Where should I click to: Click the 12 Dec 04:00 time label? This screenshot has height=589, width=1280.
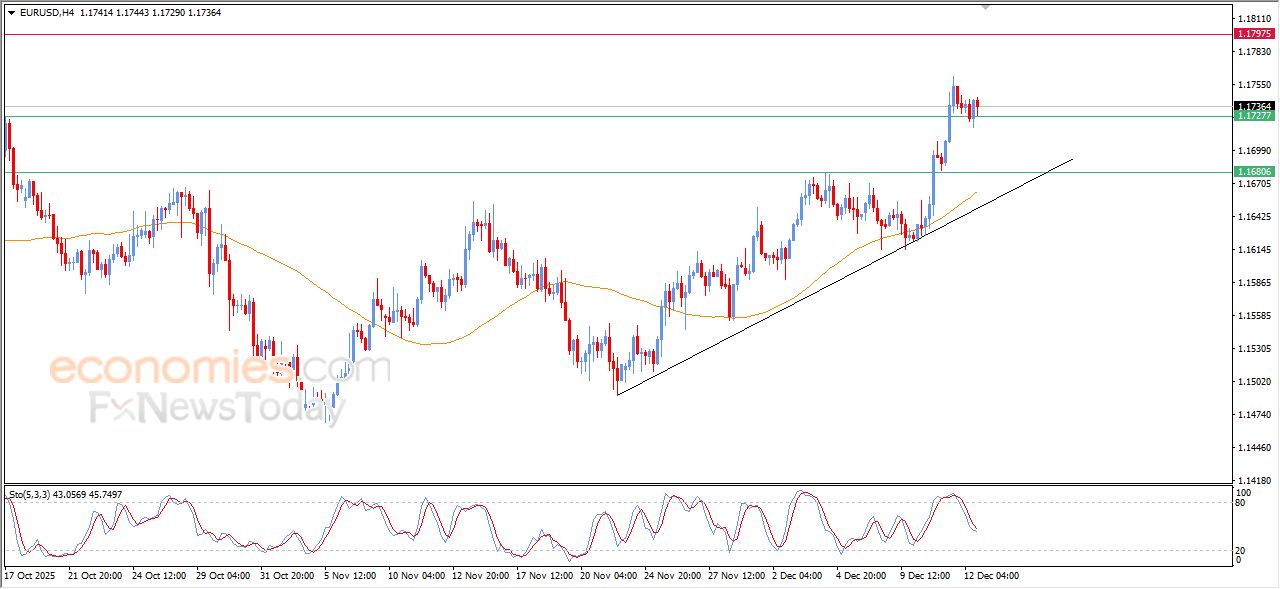(x=991, y=576)
